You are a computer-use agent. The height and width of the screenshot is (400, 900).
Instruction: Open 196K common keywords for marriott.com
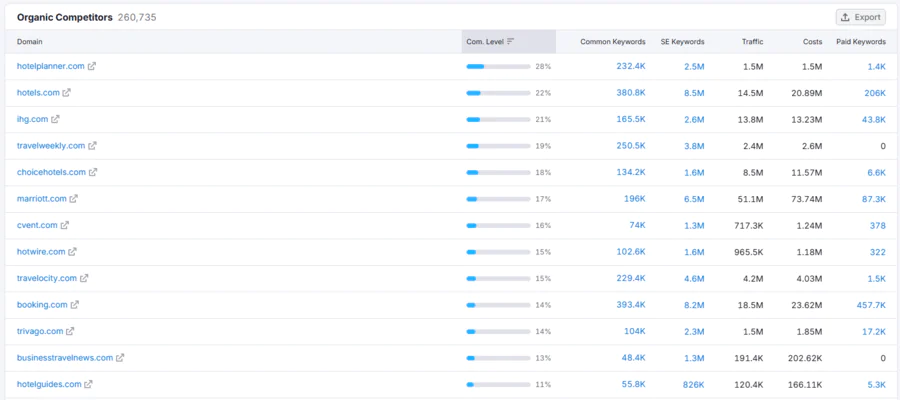click(635, 199)
